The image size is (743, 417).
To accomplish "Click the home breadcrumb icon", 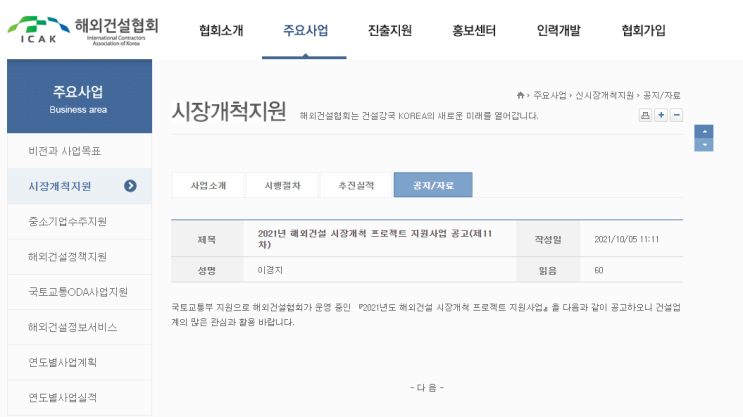I will tap(520, 95).
